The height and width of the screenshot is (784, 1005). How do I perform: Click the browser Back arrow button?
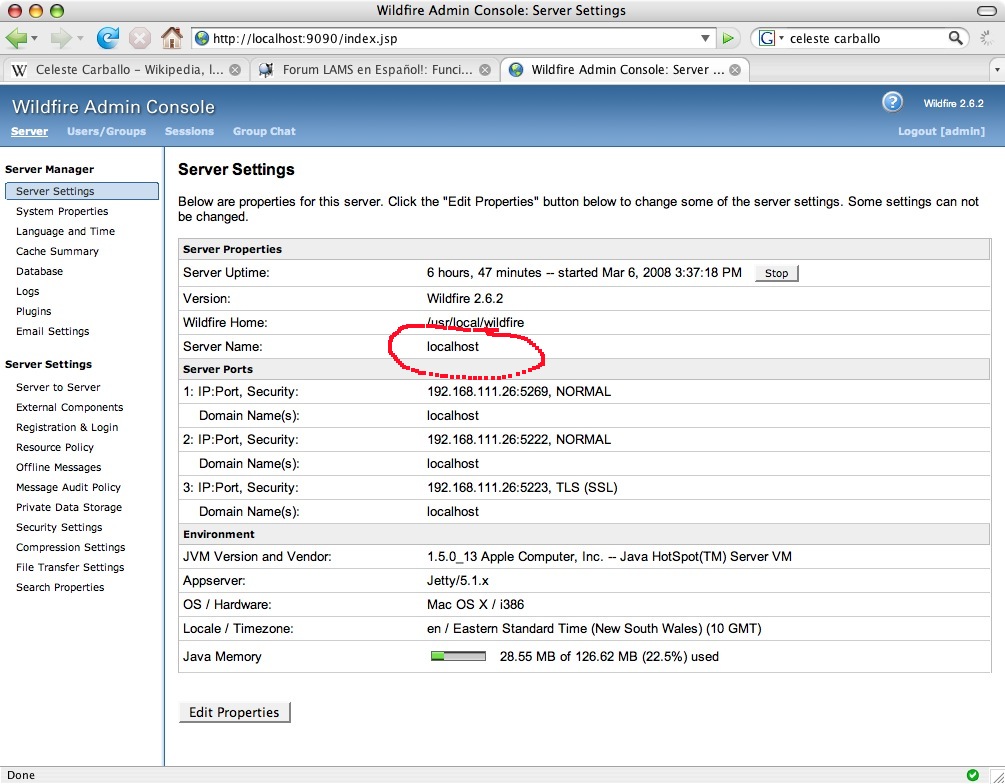[x=17, y=38]
